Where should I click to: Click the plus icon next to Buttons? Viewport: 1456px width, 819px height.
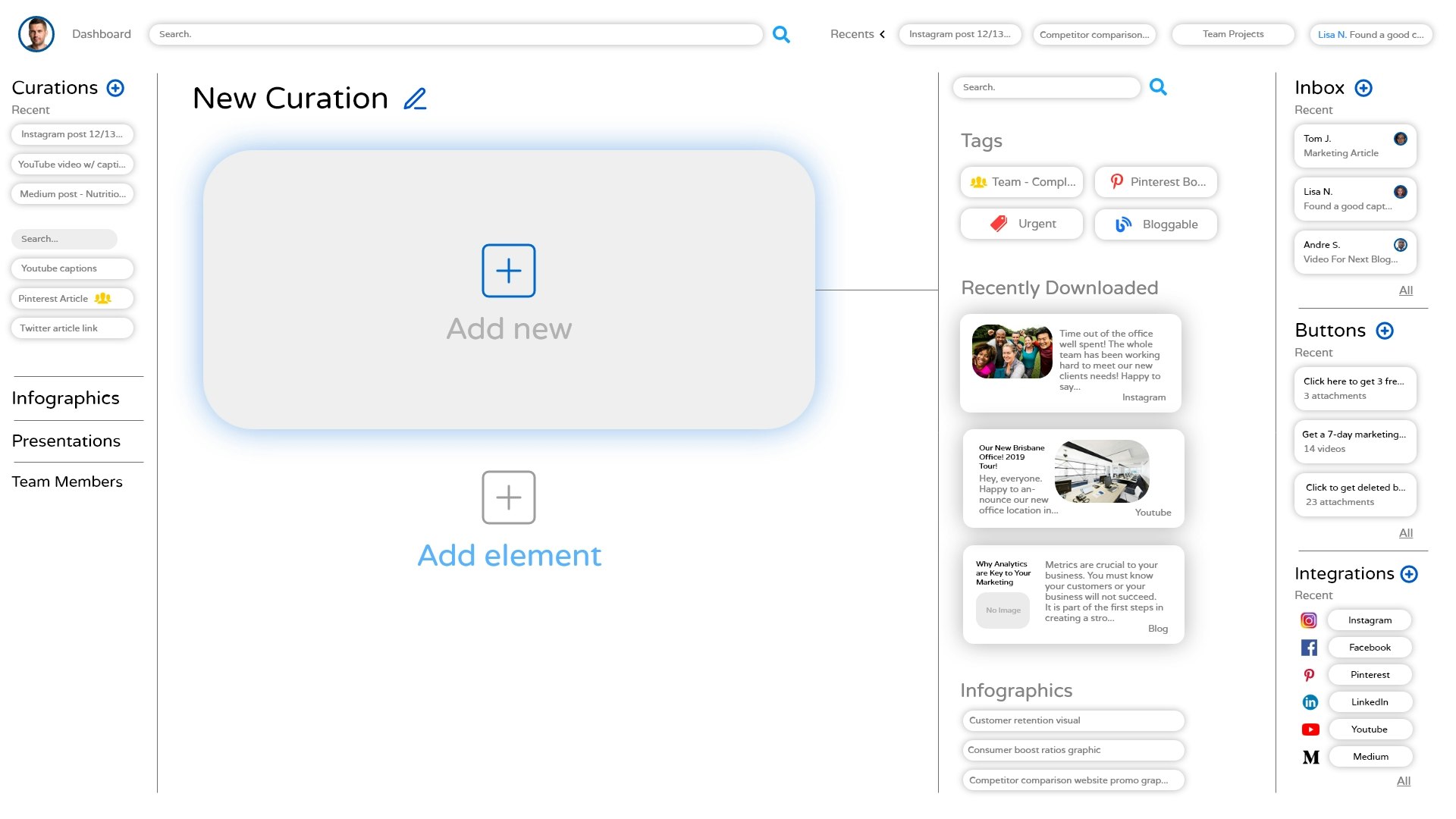click(1385, 331)
